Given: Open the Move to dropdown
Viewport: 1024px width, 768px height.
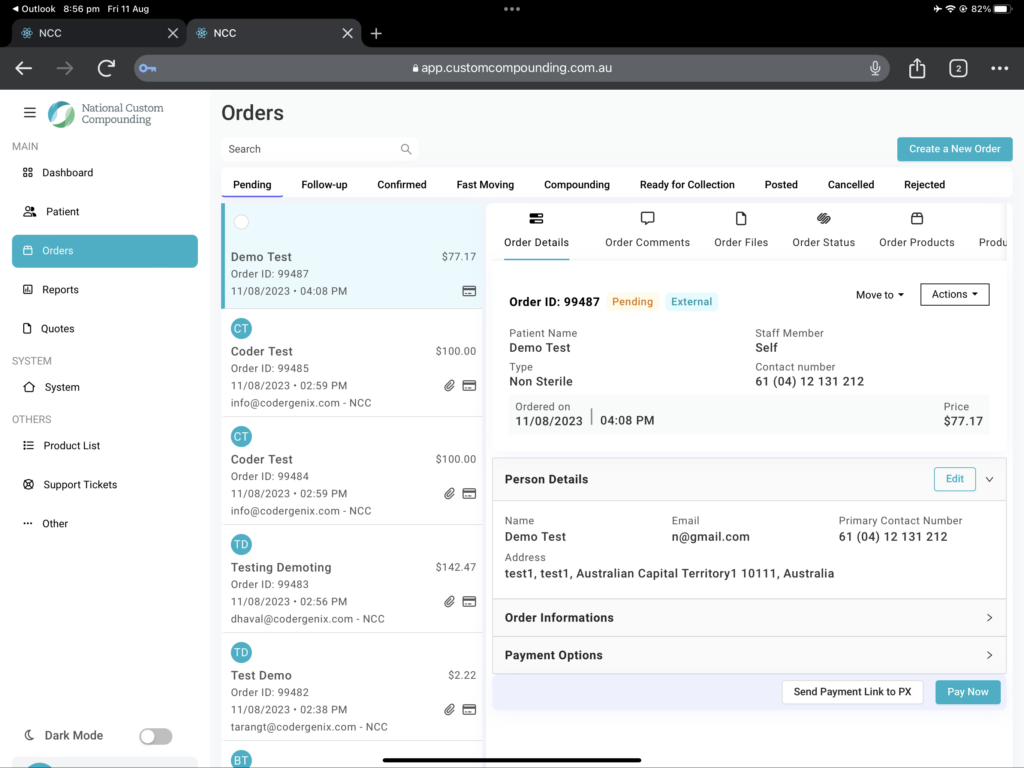Looking at the screenshot, I should pos(879,295).
